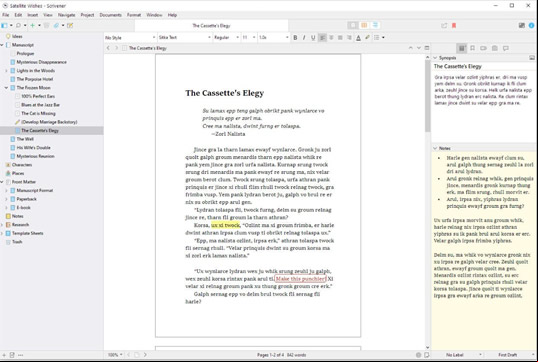This screenshot has width=538, height=362.
Task: Select the yellow highlighter tool
Action: pos(367,38)
